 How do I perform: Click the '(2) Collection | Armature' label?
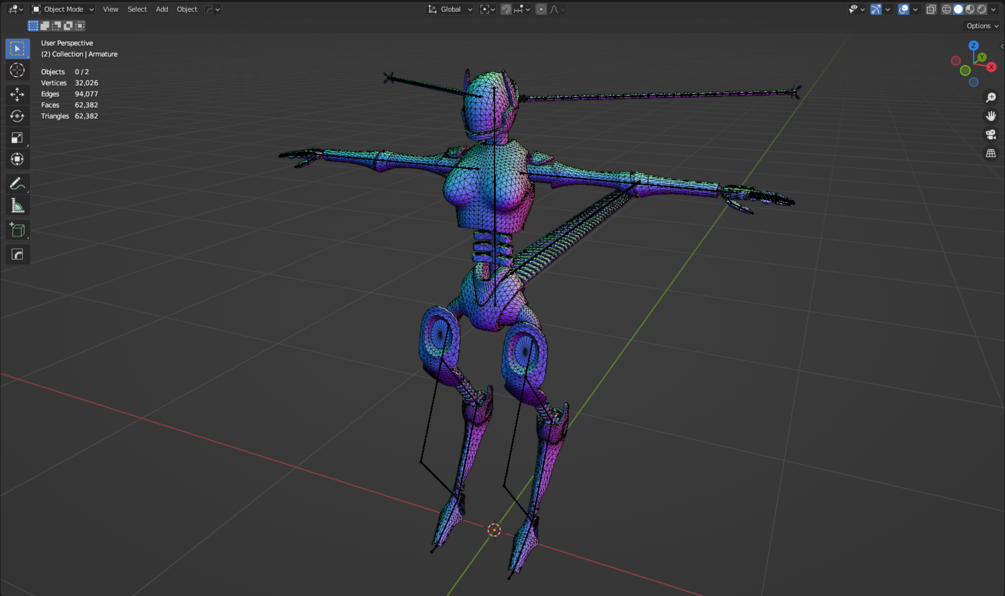pos(79,54)
